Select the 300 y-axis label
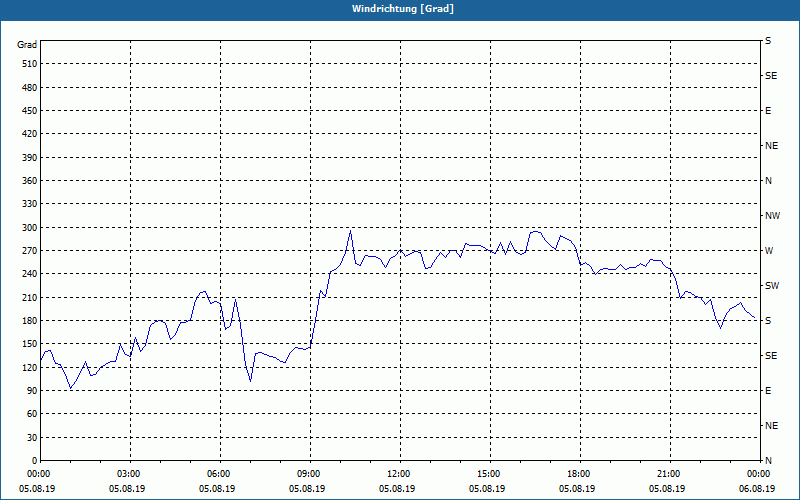The width and height of the screenshot is (800, 500). click(x=30, y=228)
